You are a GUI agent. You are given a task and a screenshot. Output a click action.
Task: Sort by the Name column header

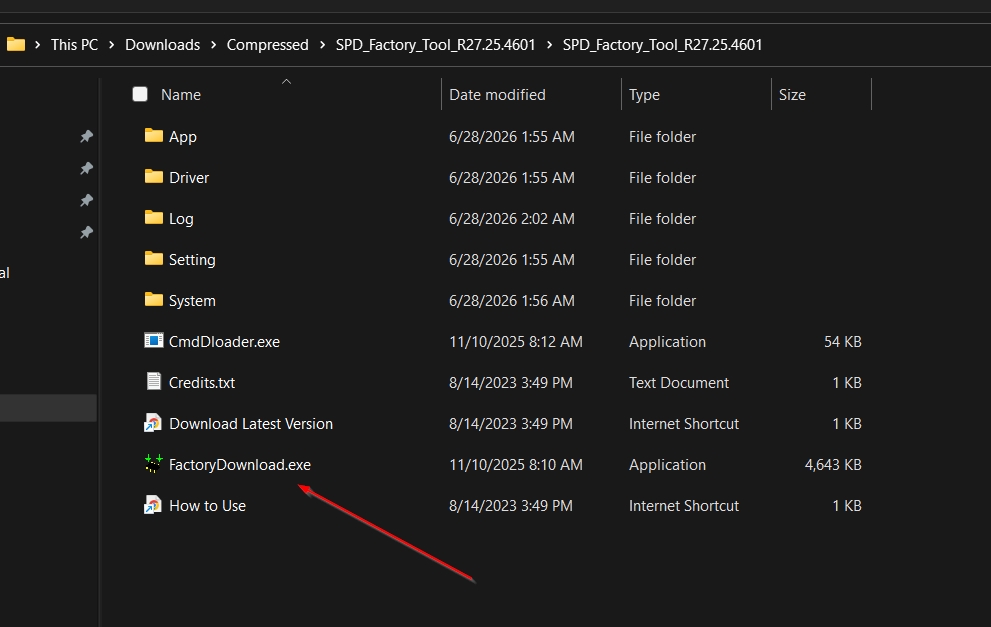[181, 95]
